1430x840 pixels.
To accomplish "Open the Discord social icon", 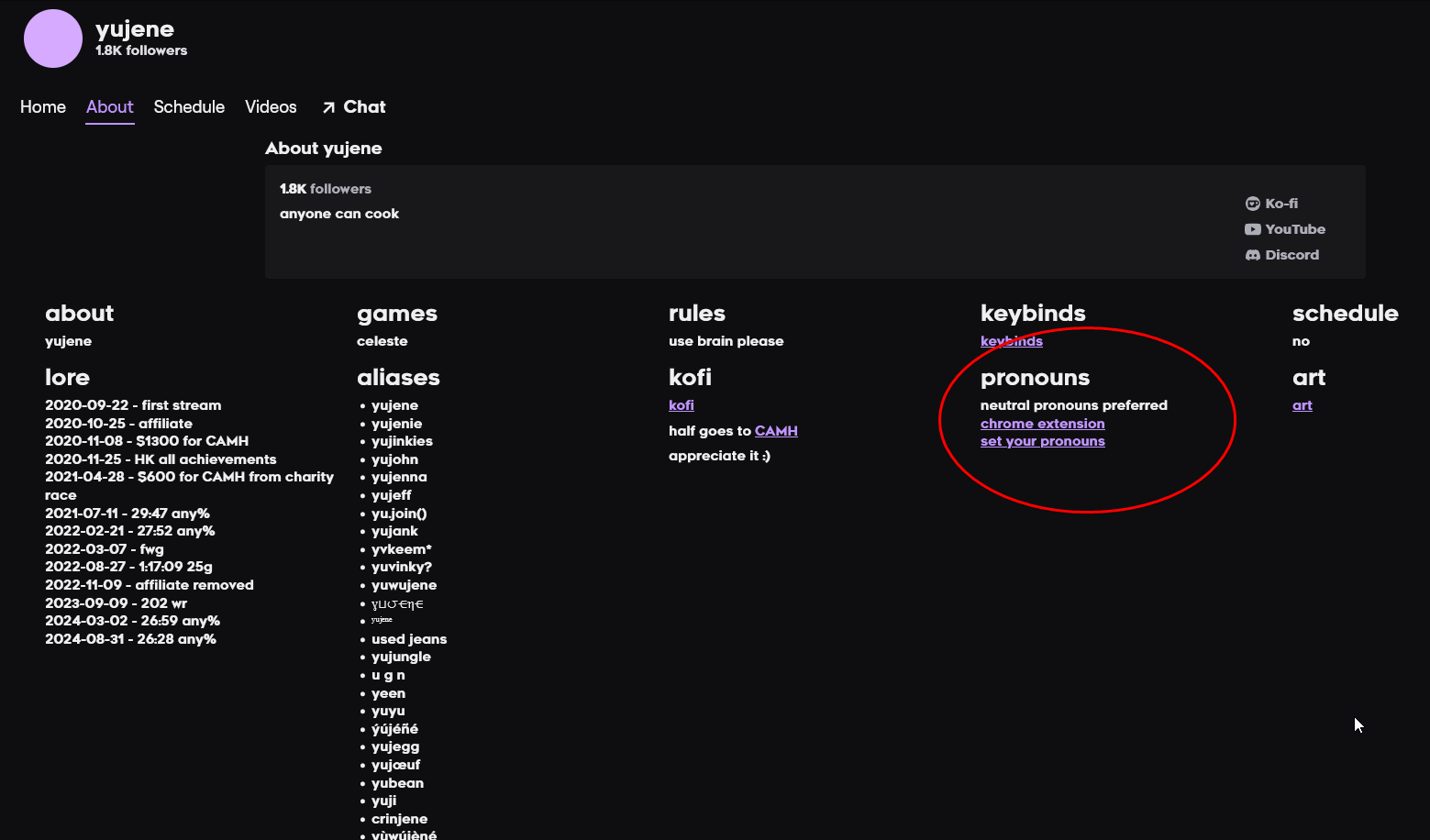I will click(x=1252, y=255).
